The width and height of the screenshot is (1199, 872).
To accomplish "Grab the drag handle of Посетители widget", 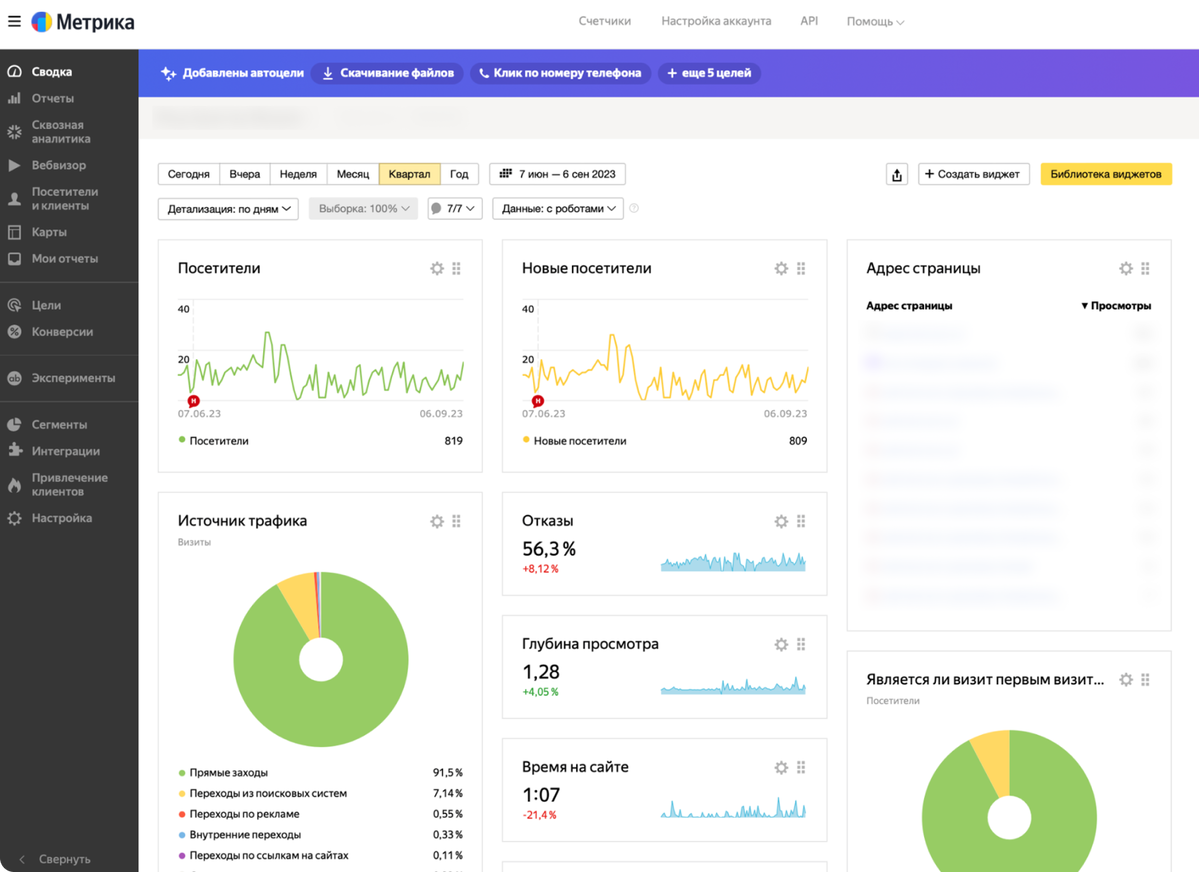I will [x=457, y=268].
